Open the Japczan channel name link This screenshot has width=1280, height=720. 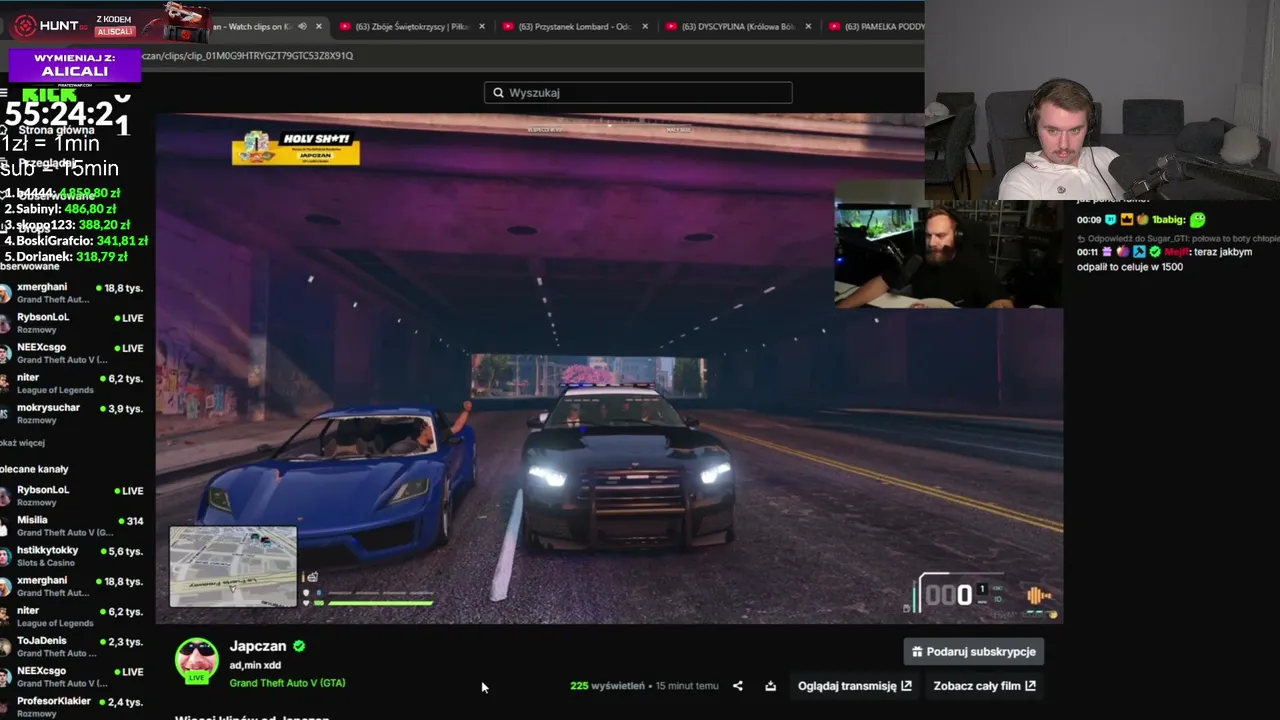[258, 646]
